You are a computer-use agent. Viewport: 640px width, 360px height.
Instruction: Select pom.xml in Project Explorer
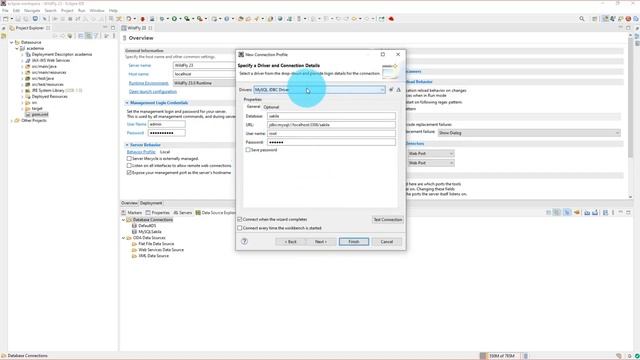click(x=40, y=114)
